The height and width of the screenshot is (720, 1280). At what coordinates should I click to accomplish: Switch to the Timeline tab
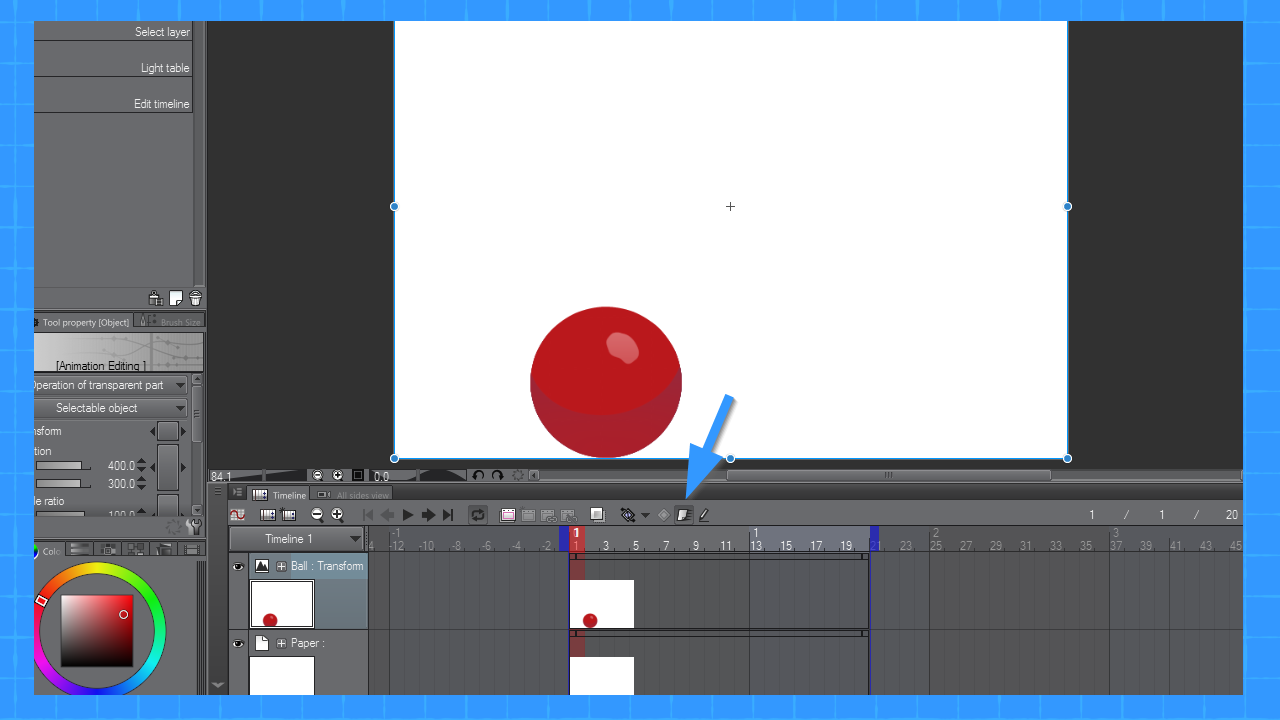[280, 494]
